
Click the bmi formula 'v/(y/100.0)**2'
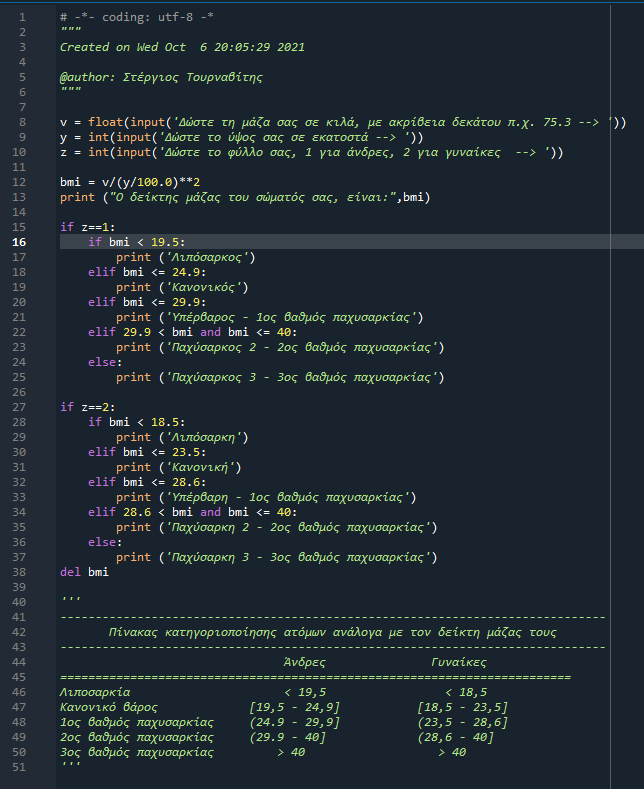coord(150,182)
